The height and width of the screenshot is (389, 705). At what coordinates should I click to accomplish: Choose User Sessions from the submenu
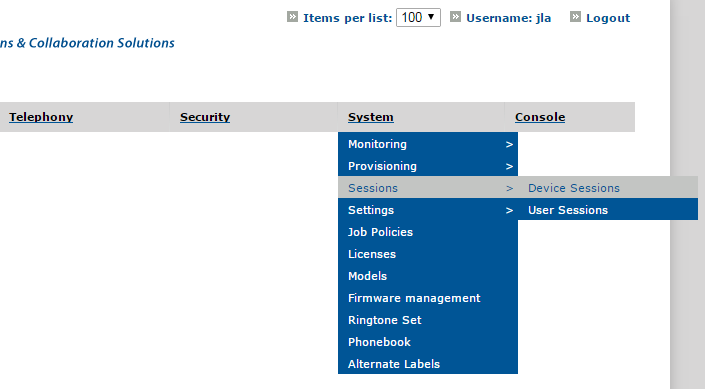point(608,210)
